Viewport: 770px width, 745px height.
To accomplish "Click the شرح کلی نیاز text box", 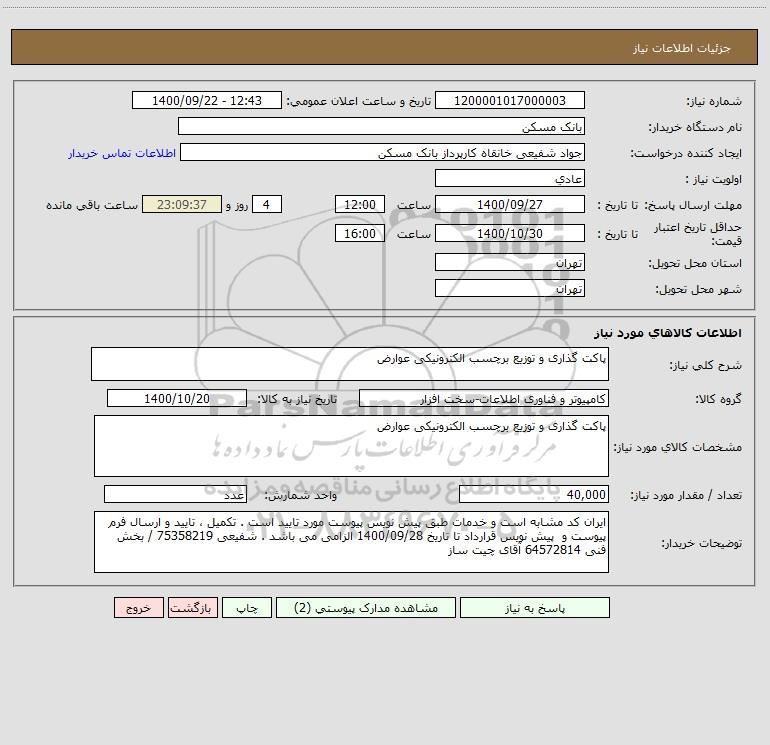I will coord(350,364).
